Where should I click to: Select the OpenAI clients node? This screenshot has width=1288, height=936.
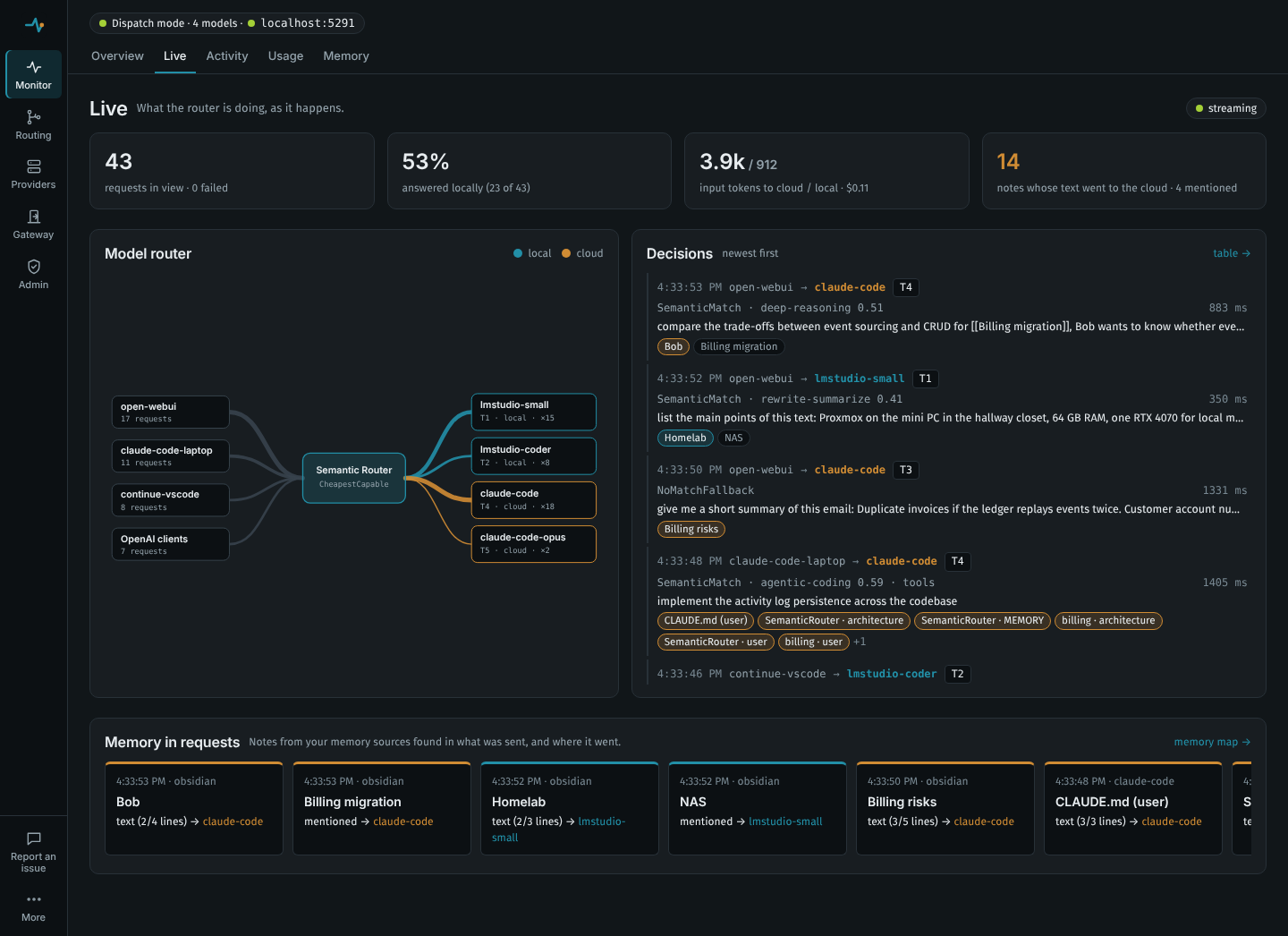170,544
